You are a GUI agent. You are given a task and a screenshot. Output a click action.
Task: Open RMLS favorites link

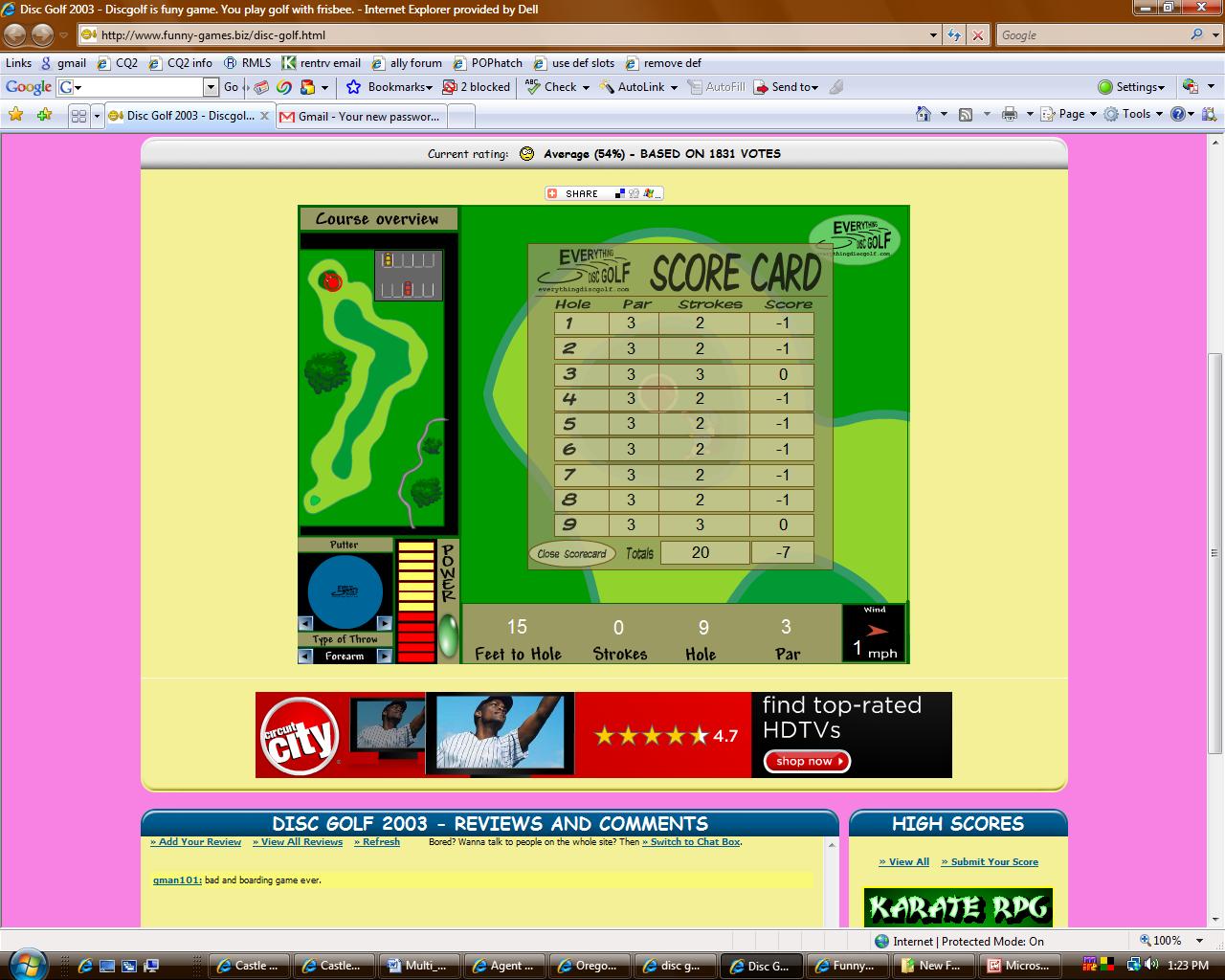247,63
